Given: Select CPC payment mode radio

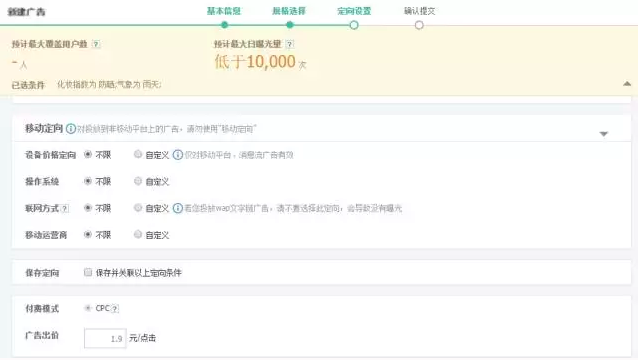Looking at the screenshot, I should coord(87,308).
